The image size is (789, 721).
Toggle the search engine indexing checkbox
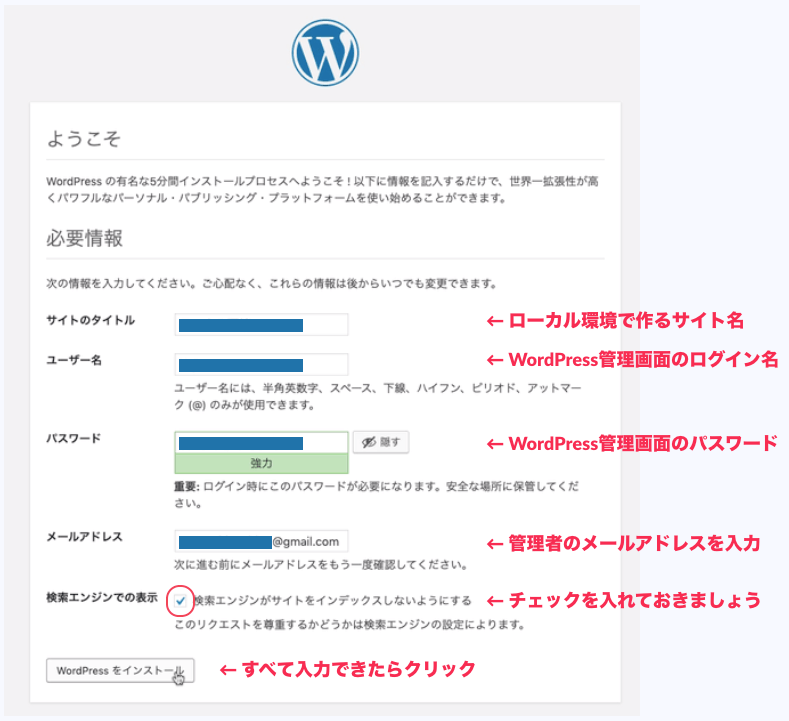pyautogui.click(x=180, y=600)
